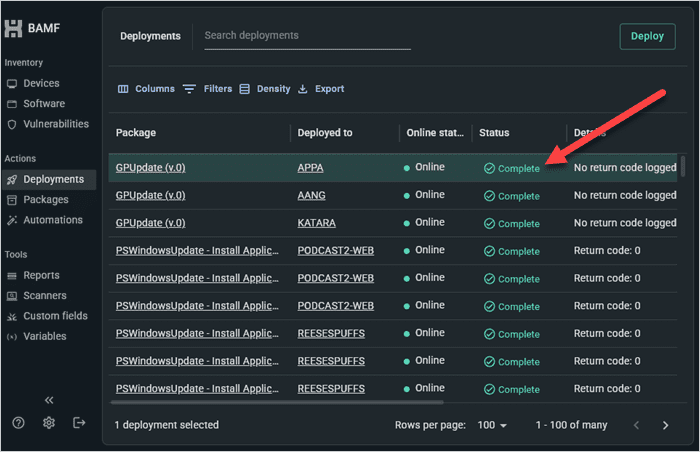700x452 pixels.
Task: Focus the Search deployments field
Action: pyautogui.click(x=307, y=36)
